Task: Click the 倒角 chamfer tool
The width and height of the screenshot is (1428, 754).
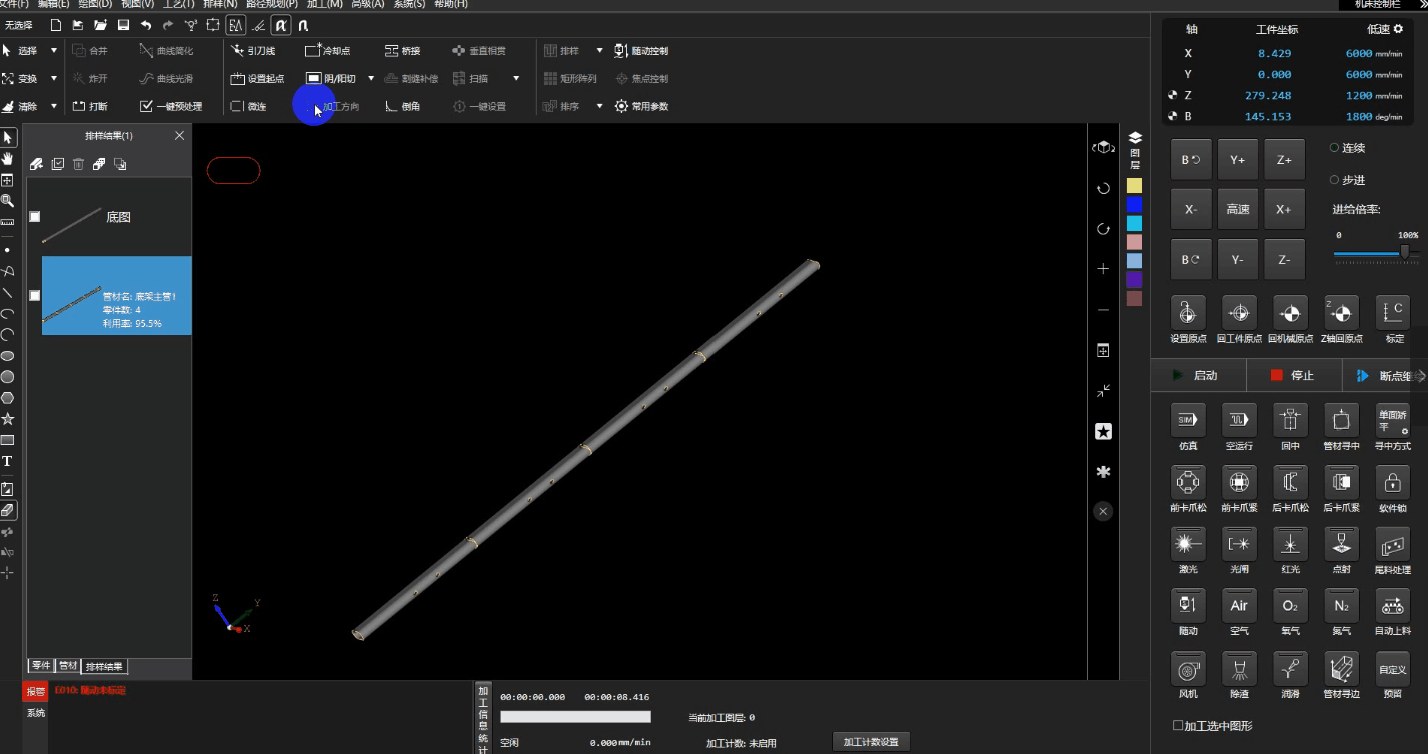Action: tap(402, 106)
